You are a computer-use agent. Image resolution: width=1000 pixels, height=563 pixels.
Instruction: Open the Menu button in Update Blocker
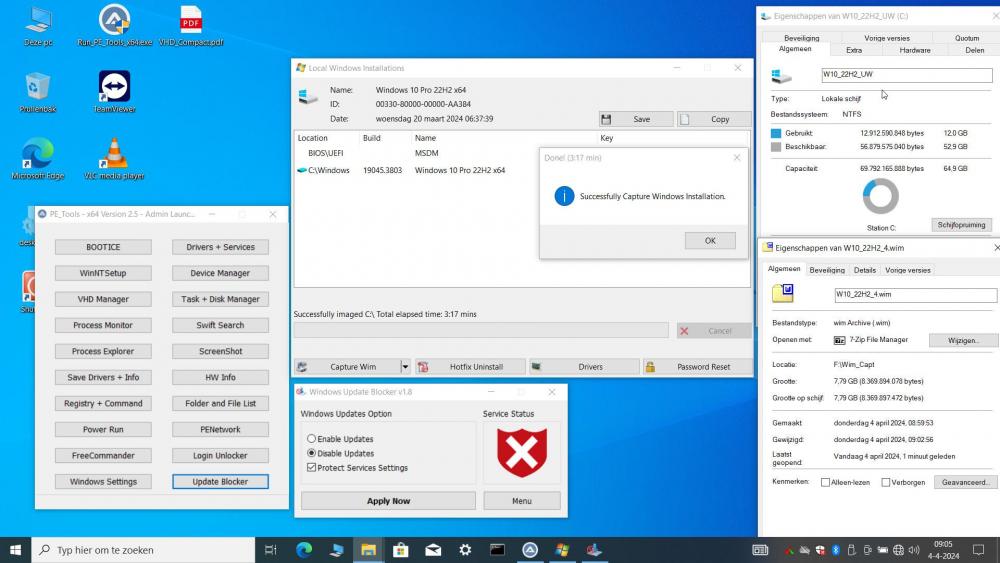[521, 501]
